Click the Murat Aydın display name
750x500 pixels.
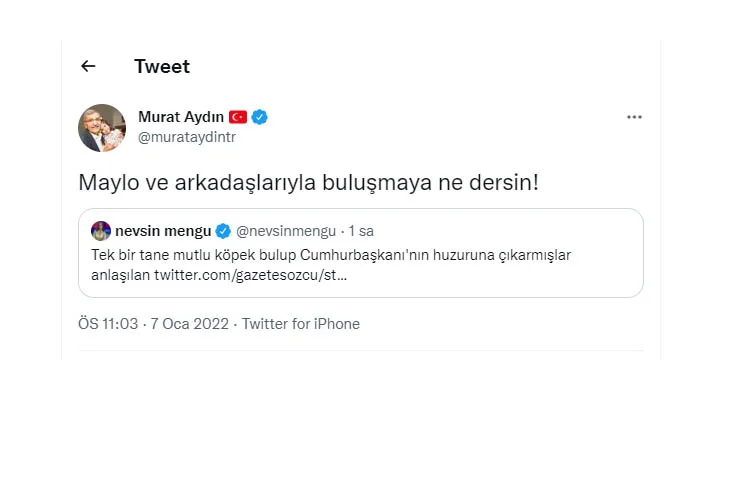[181, 117]
